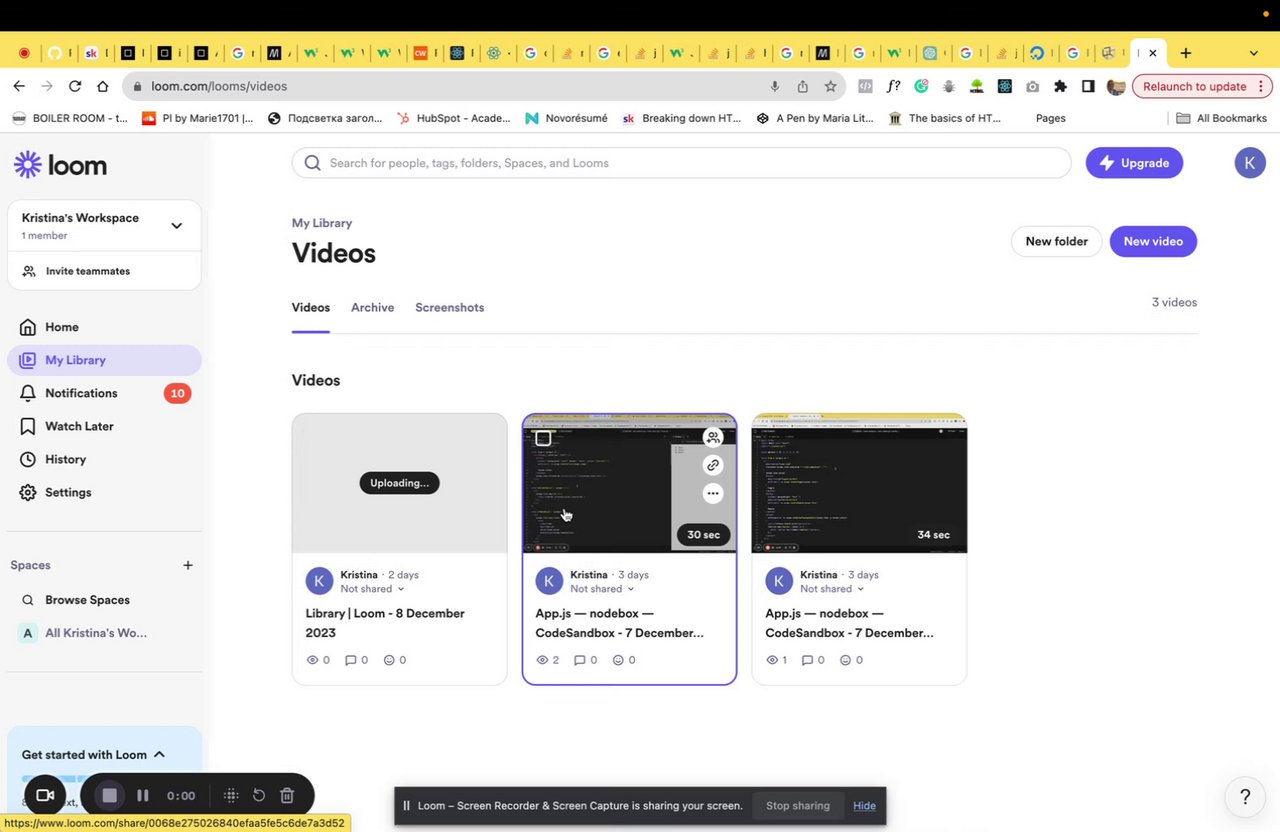Switch to the Archive tab
The image size is (1280, 832).
(372, 307)
